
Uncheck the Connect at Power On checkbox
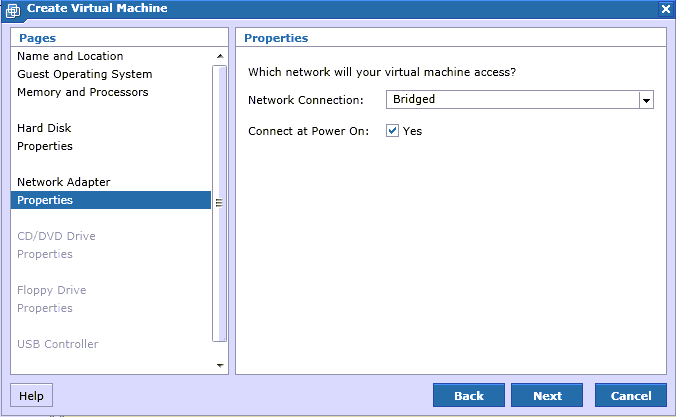(392, 131)
